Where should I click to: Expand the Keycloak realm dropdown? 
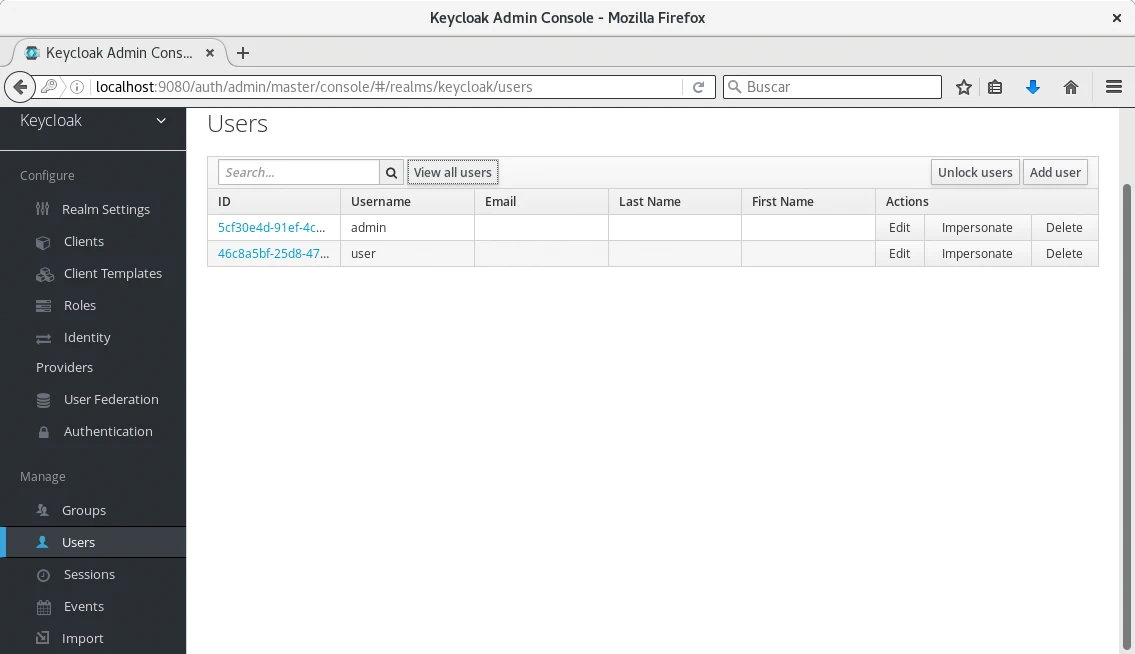point(161,121)
